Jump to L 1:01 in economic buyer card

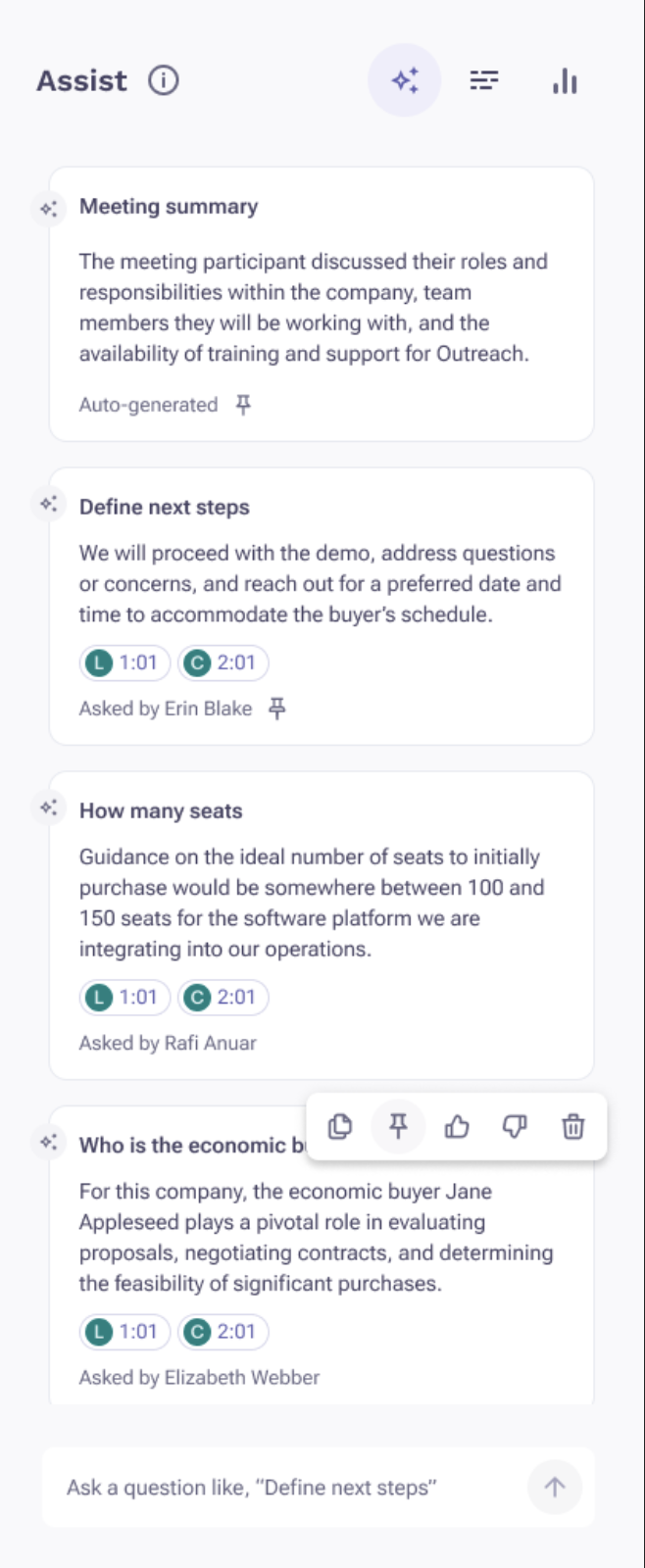(124, 1332)
